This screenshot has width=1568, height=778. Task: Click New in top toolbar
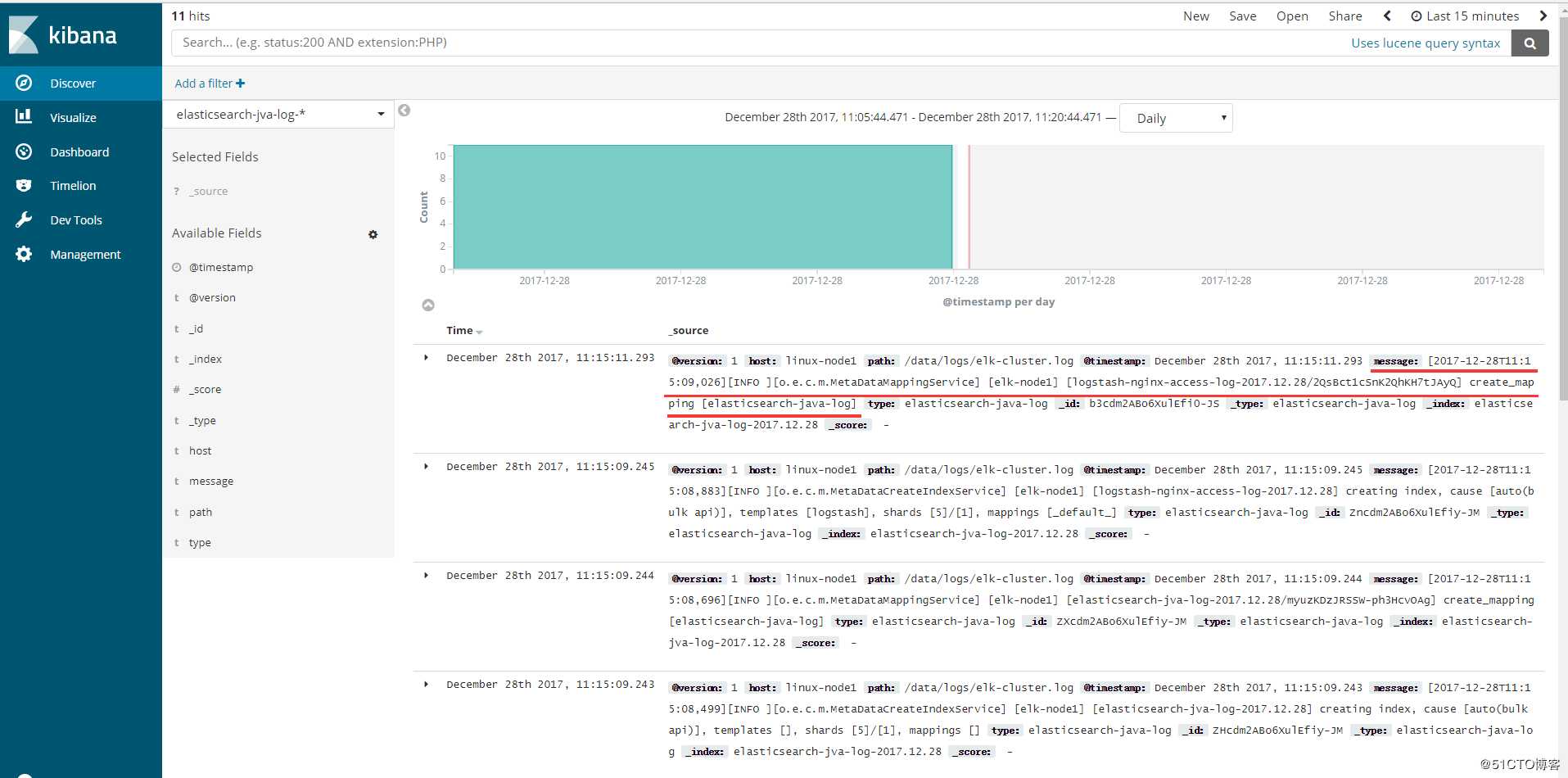[1196, 16]
